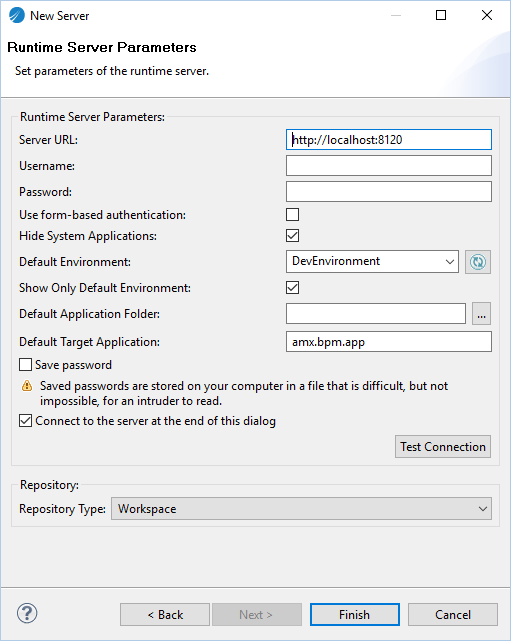Toggle Show Only Default Environment
The image size is (511, 641).
click(x=292, y=287)
